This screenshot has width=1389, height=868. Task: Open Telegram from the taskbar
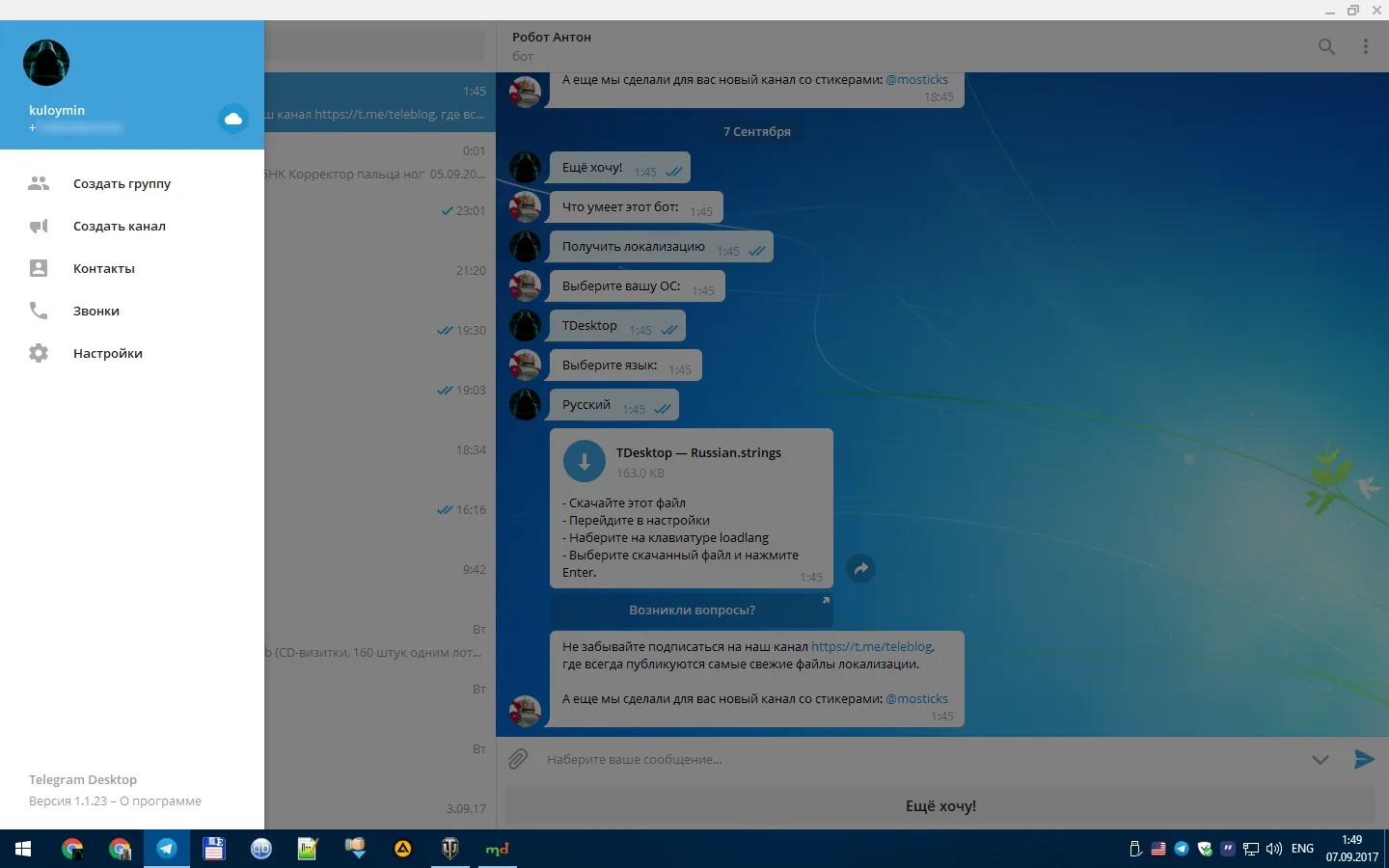point(167,849)
